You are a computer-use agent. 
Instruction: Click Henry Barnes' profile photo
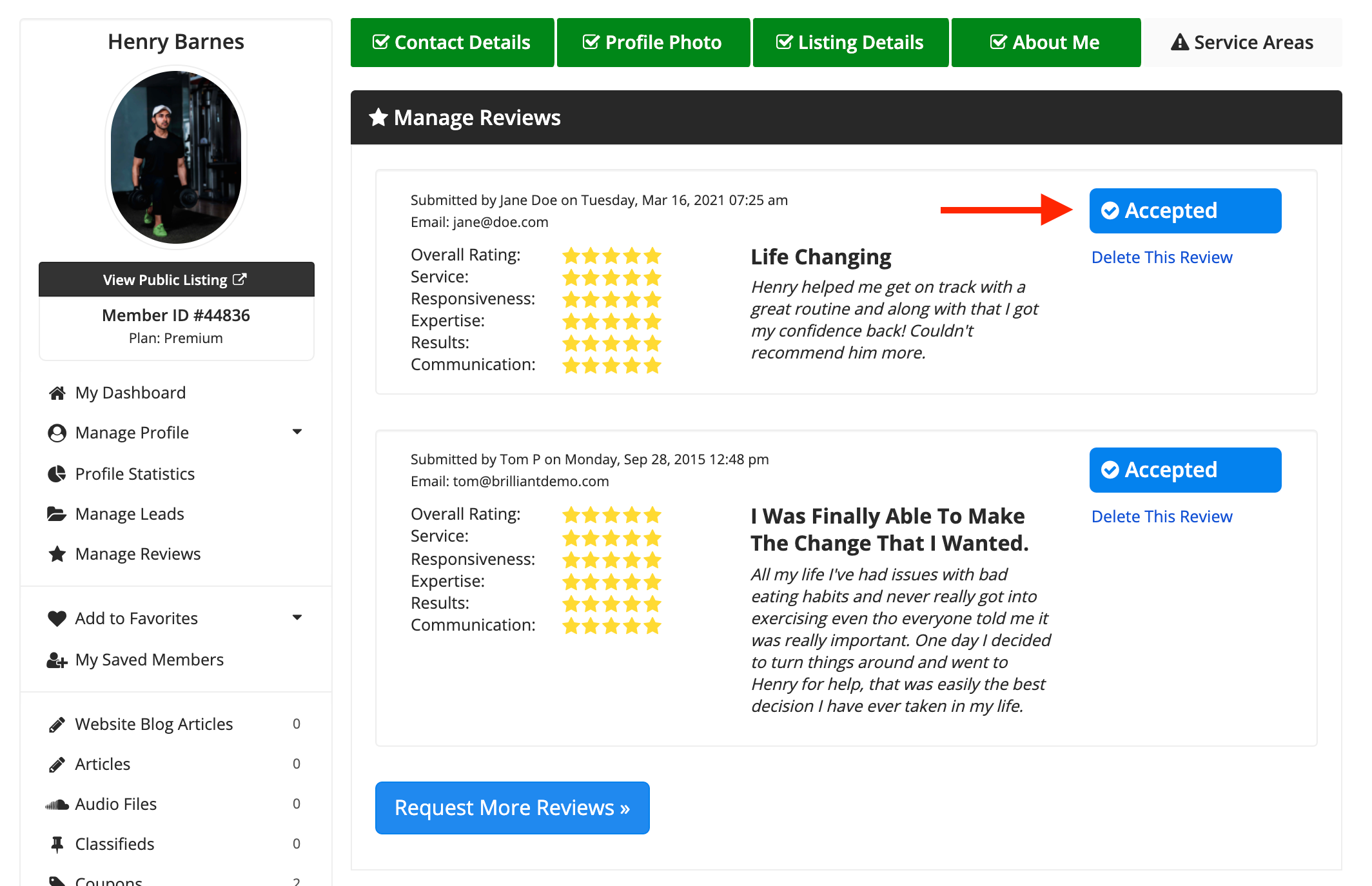[175, 157]
